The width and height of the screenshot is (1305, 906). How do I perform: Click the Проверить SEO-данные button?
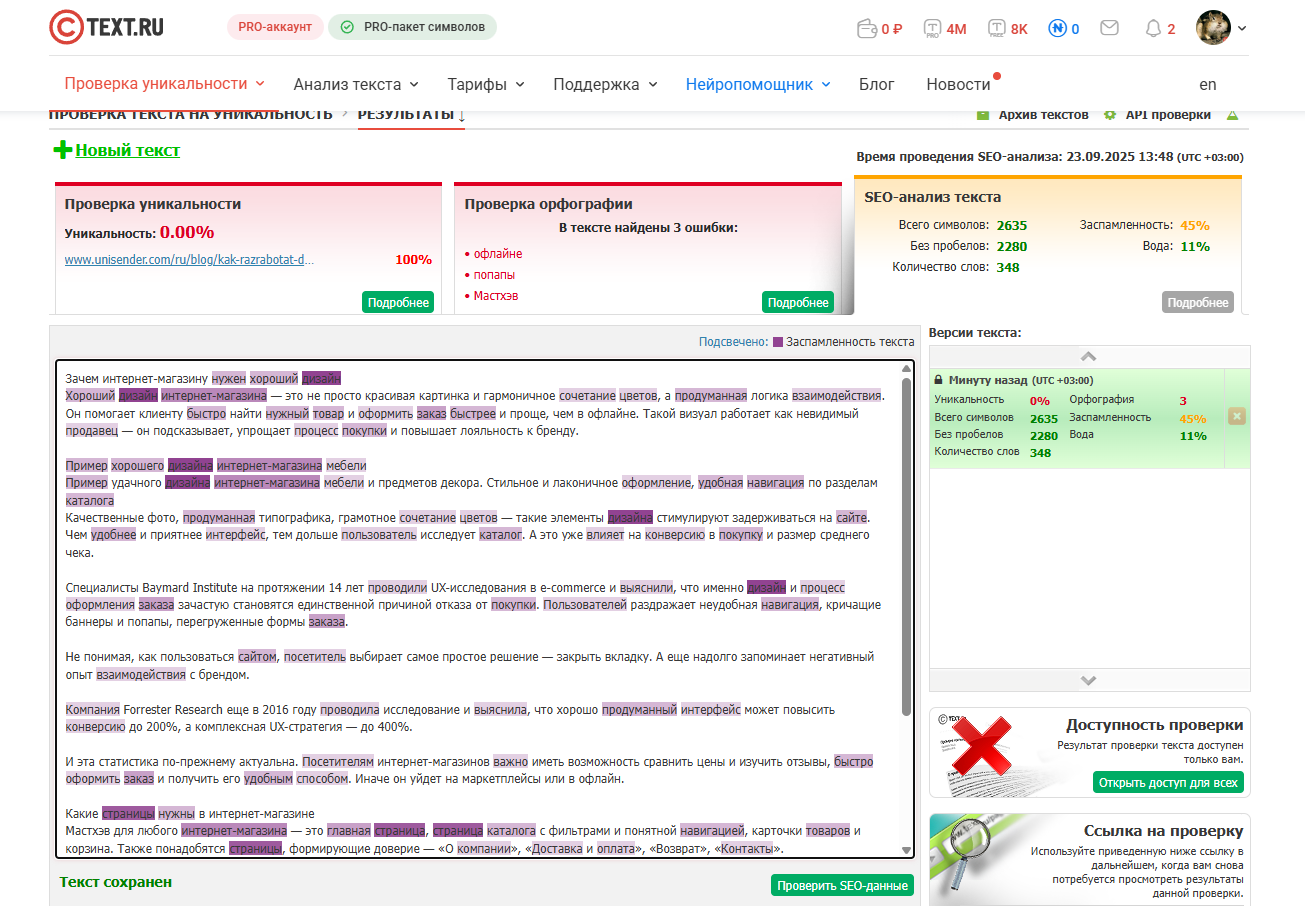pyautogui.click(x=843, y=885)
